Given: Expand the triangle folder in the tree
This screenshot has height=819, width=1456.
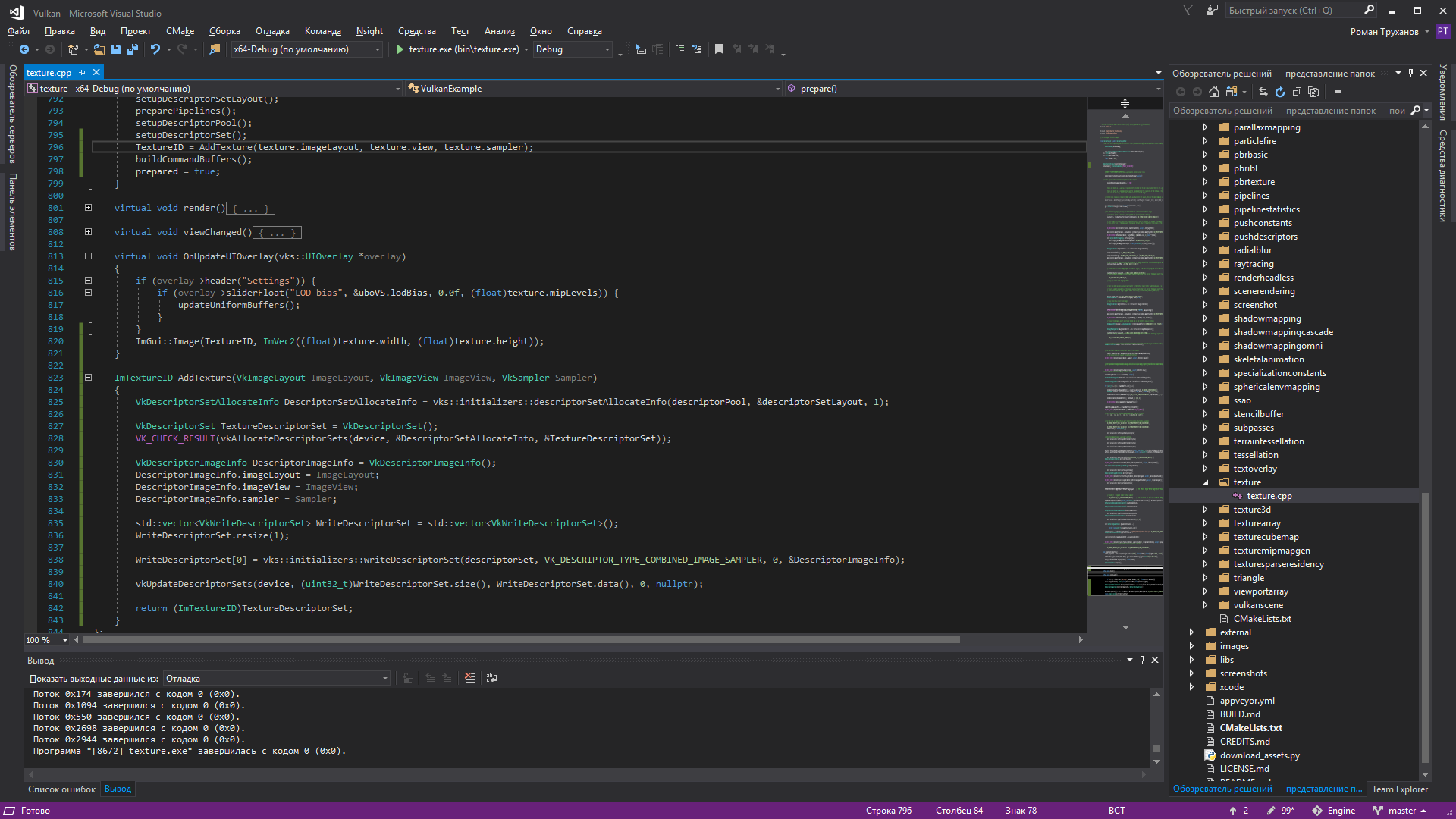Looking at the screenshot, I should pos(1206,578).
